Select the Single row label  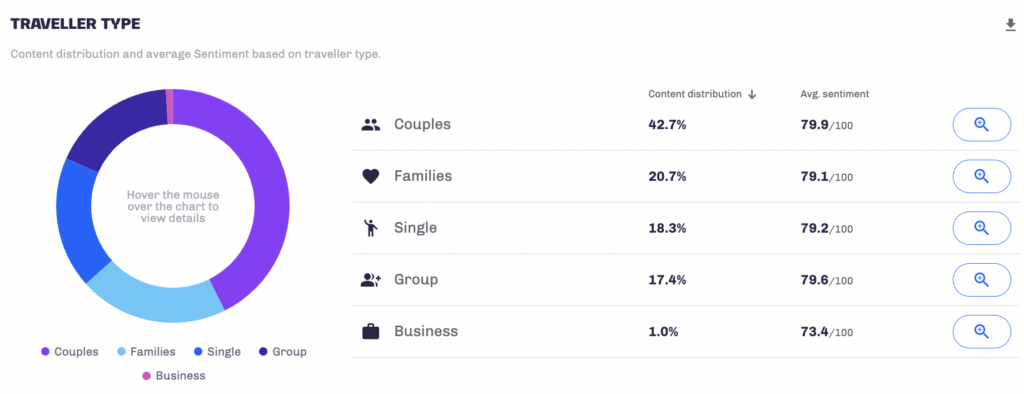point(415,228)
